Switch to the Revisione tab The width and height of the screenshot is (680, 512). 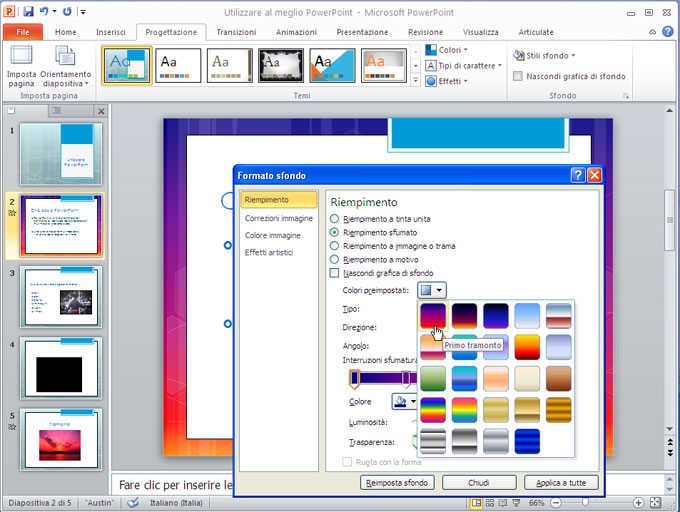coord(425,32)
